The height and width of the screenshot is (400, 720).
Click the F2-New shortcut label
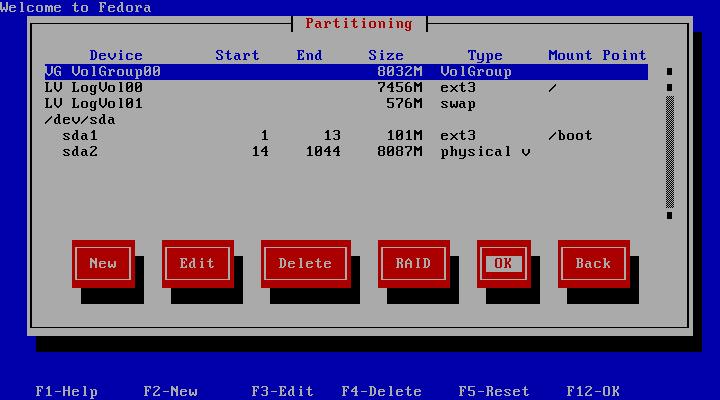click(170, 391)
